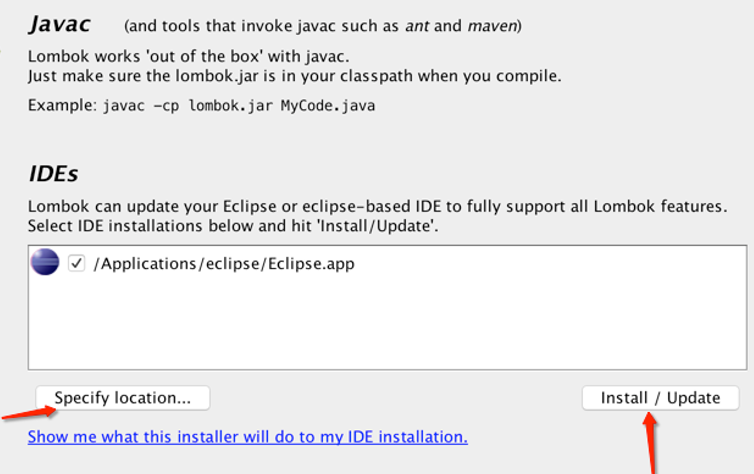754x474 pixels.
Task: Click the italic word 'maven' in the subtitle
Action: [x=492, y=26]
